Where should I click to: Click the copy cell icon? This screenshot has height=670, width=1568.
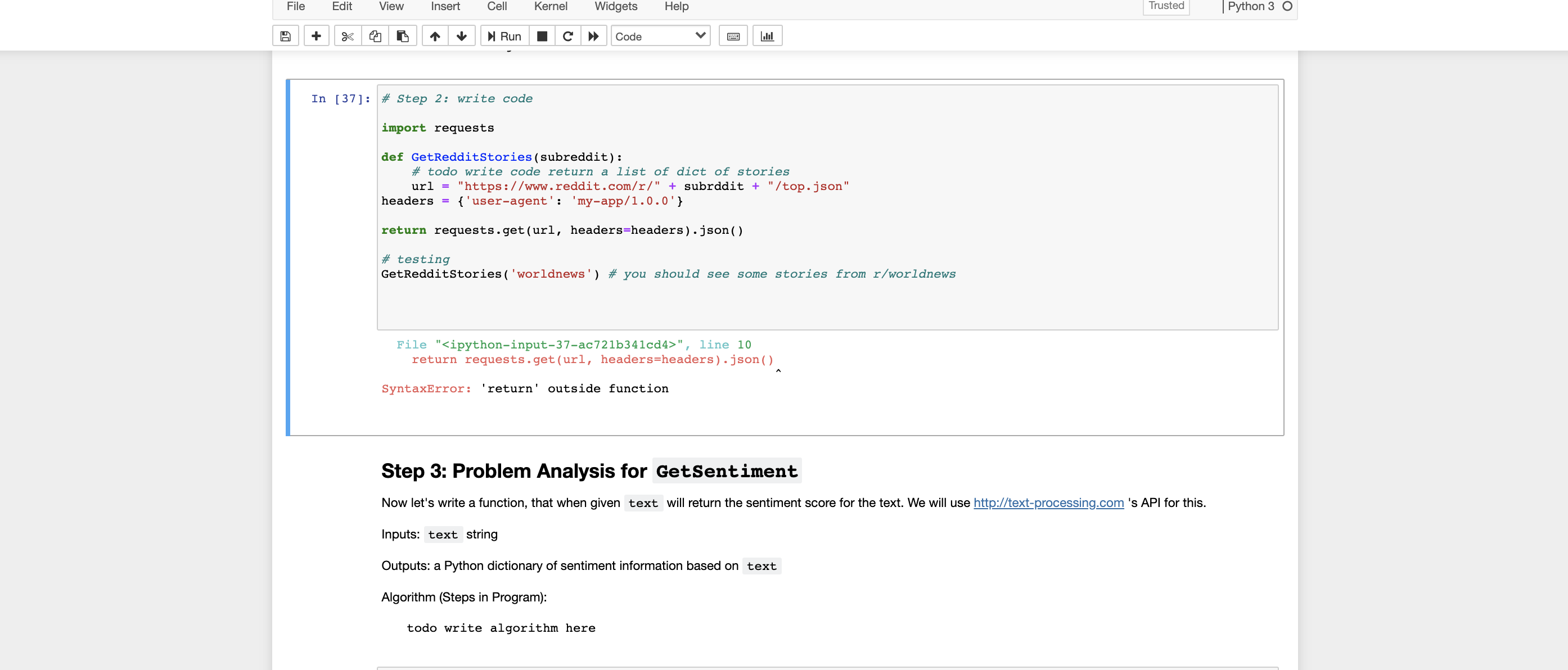(x=373, y=36)
